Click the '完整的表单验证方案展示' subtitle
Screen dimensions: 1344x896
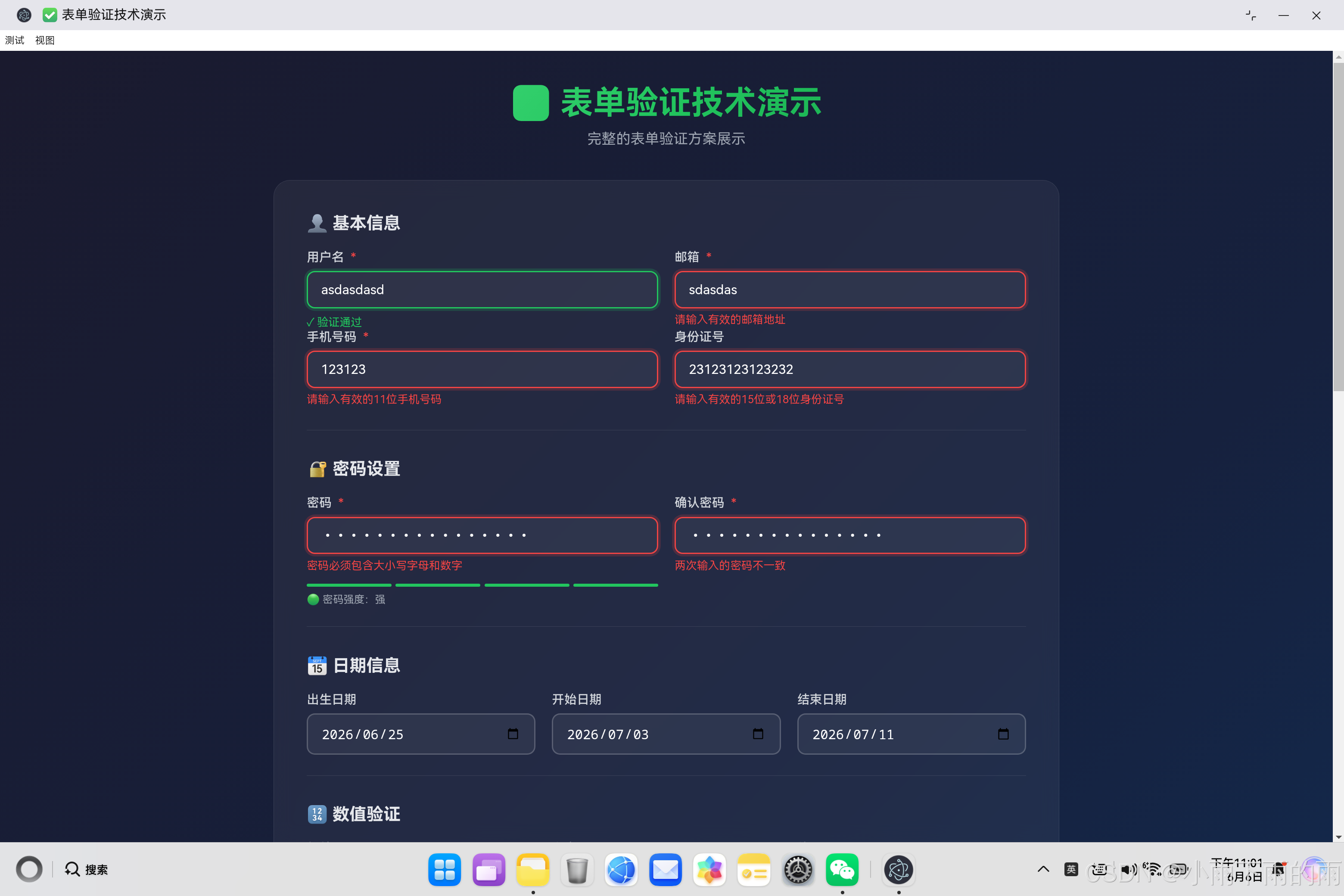[x=666, y=138]
